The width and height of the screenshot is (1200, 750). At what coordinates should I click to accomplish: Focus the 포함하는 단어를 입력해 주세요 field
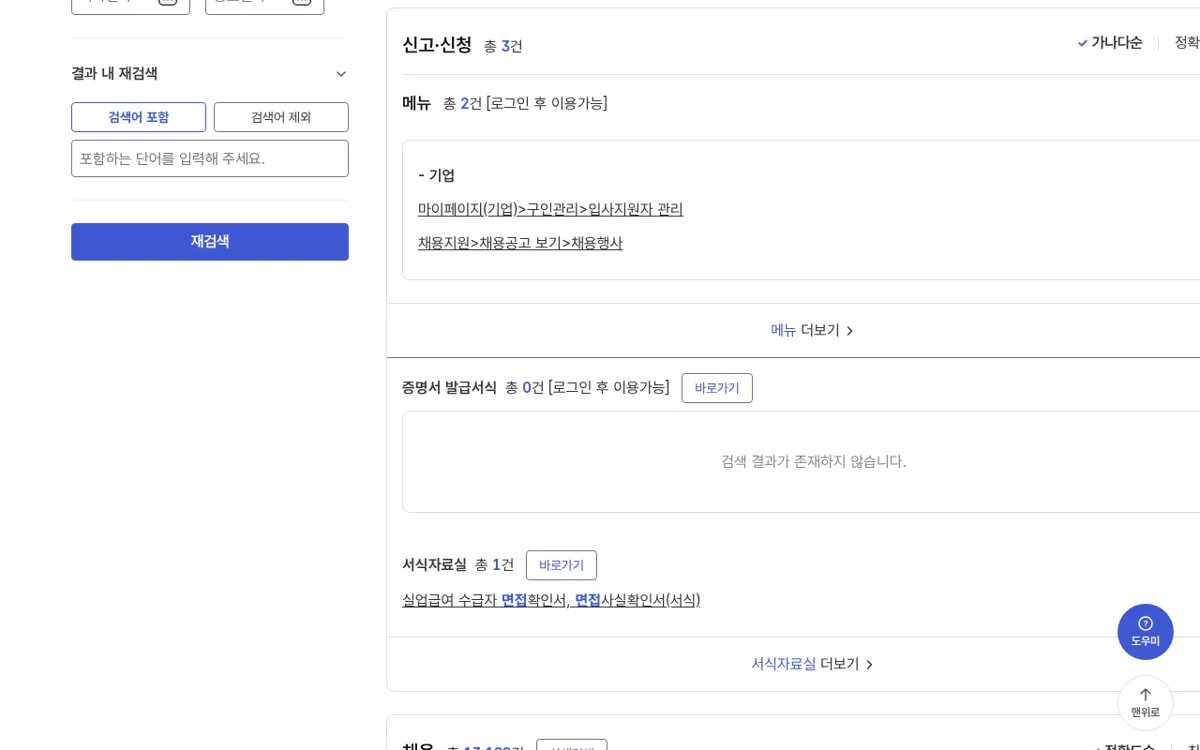coord(210,158)
